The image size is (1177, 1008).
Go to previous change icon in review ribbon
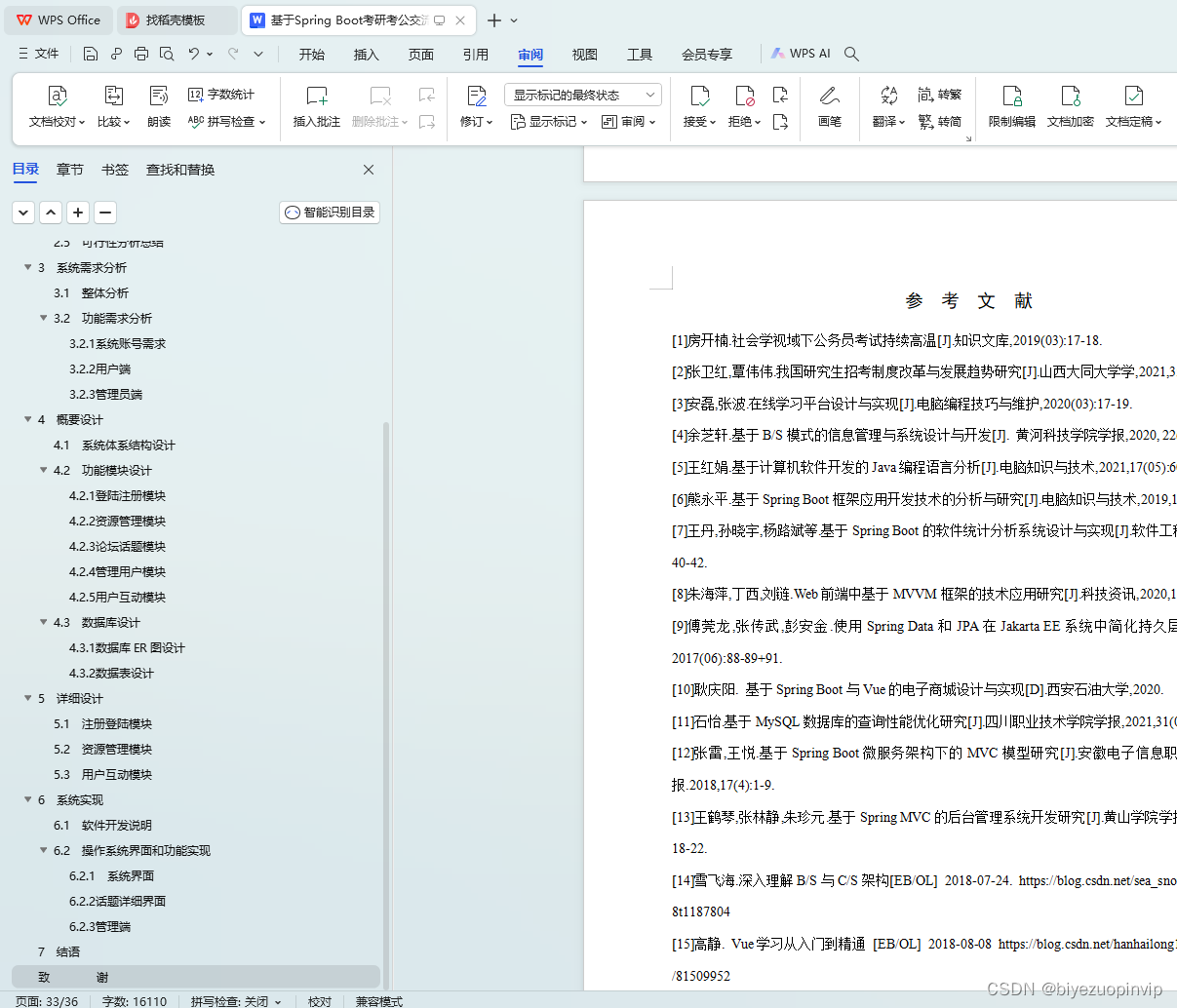tap(780, 95)
